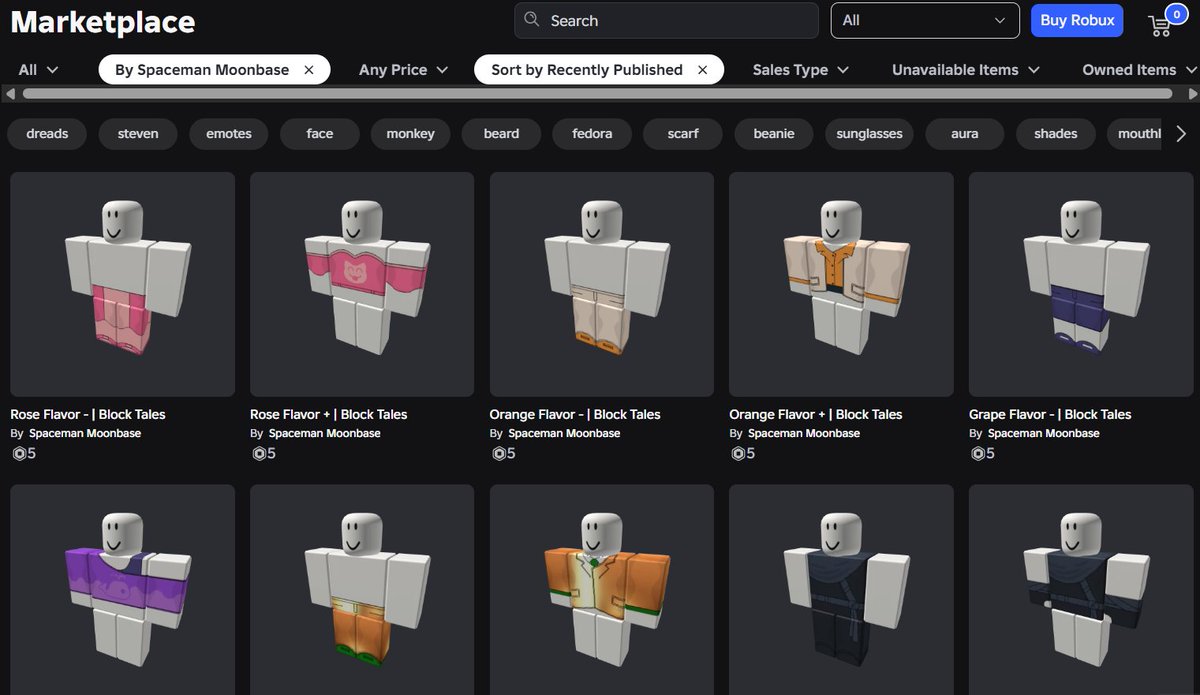Select the beanie tag
This screenshot has height=695, width=1200.
pos(774,133)
